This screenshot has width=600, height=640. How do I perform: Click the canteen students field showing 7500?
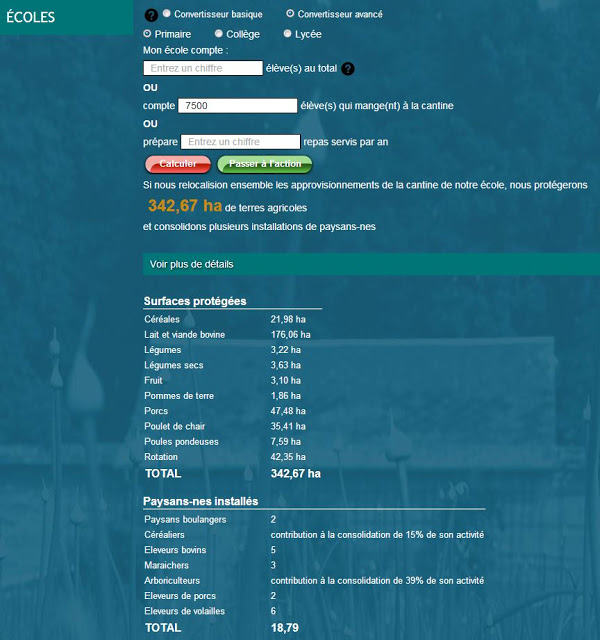point(238,106)
